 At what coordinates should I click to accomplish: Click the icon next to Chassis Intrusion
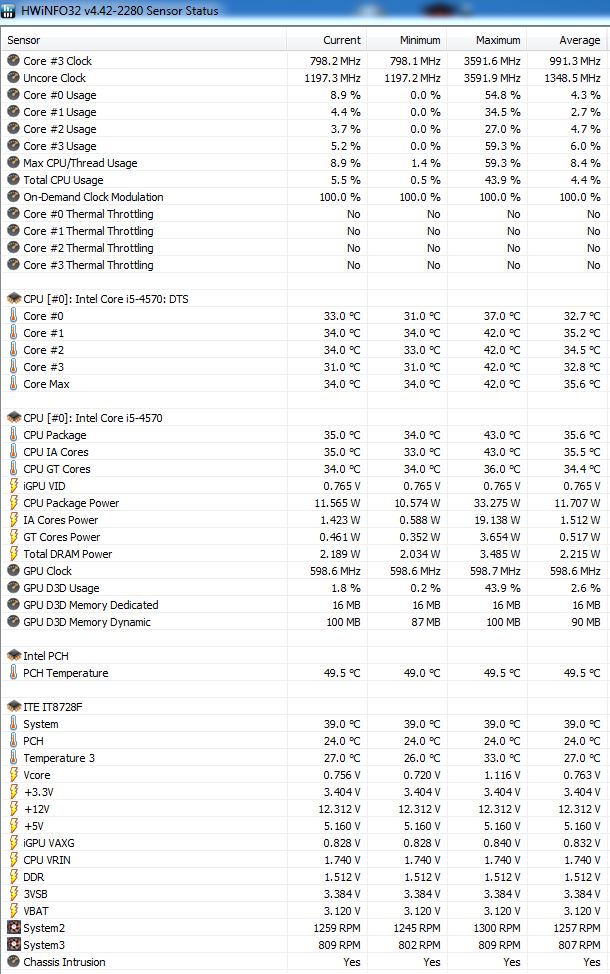click(x=13, y=962)
